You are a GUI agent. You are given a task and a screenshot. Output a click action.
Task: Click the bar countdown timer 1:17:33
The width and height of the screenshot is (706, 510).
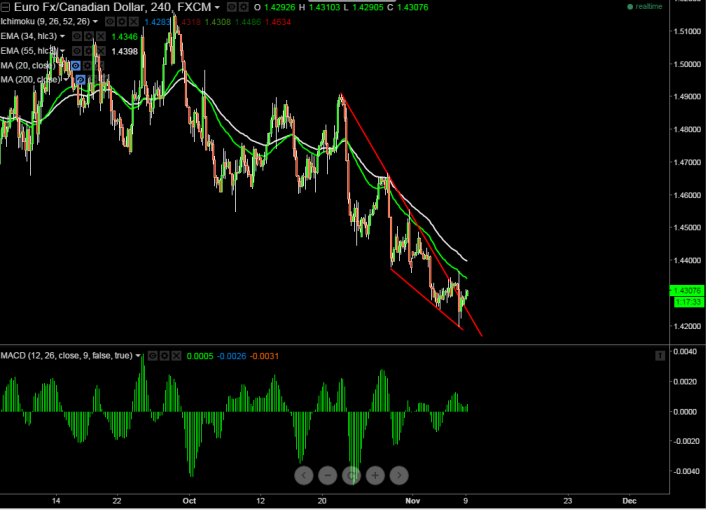click(688, 302)
